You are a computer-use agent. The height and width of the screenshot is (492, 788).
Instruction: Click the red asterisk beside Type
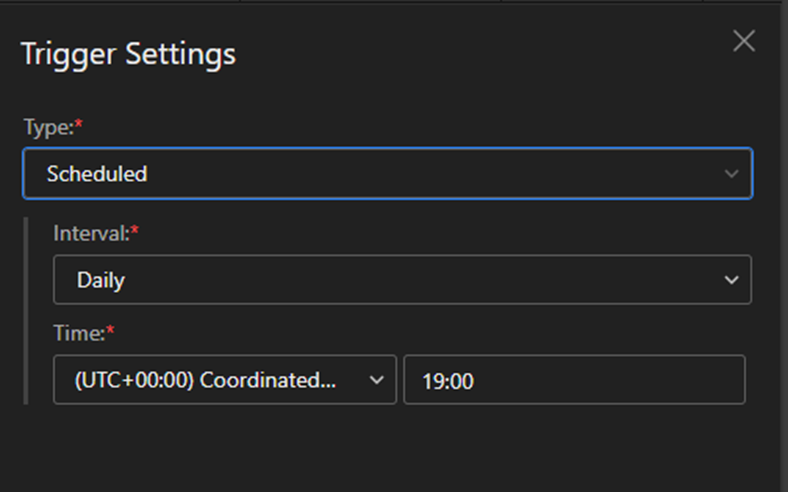pos(79,125)
